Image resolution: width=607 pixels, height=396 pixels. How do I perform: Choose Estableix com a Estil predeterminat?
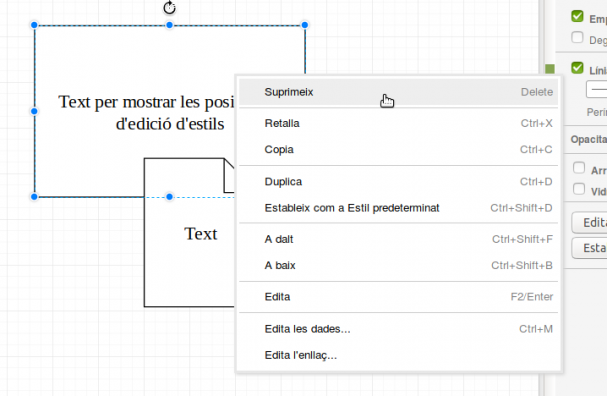pos(398,208)
